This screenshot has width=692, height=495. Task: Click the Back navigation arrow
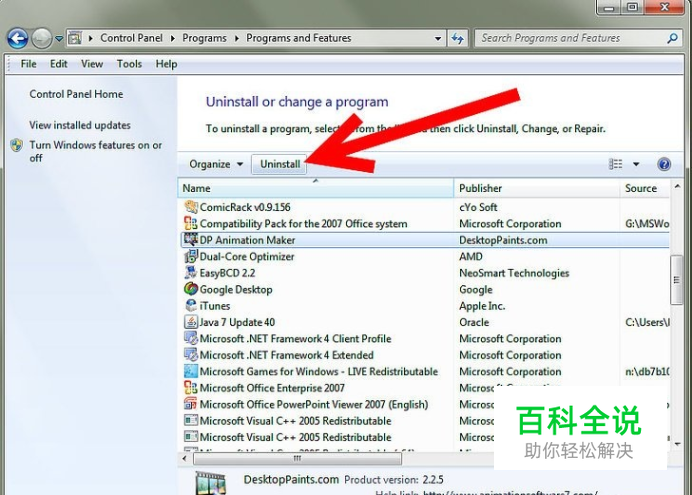click(18, 38)
